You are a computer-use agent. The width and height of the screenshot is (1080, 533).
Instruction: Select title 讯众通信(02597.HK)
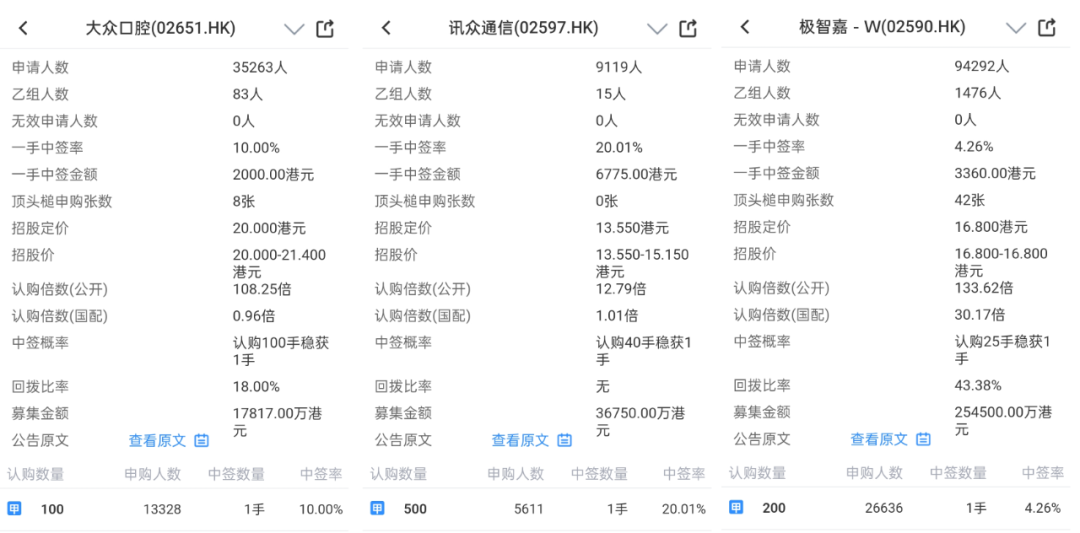point(523,28)
